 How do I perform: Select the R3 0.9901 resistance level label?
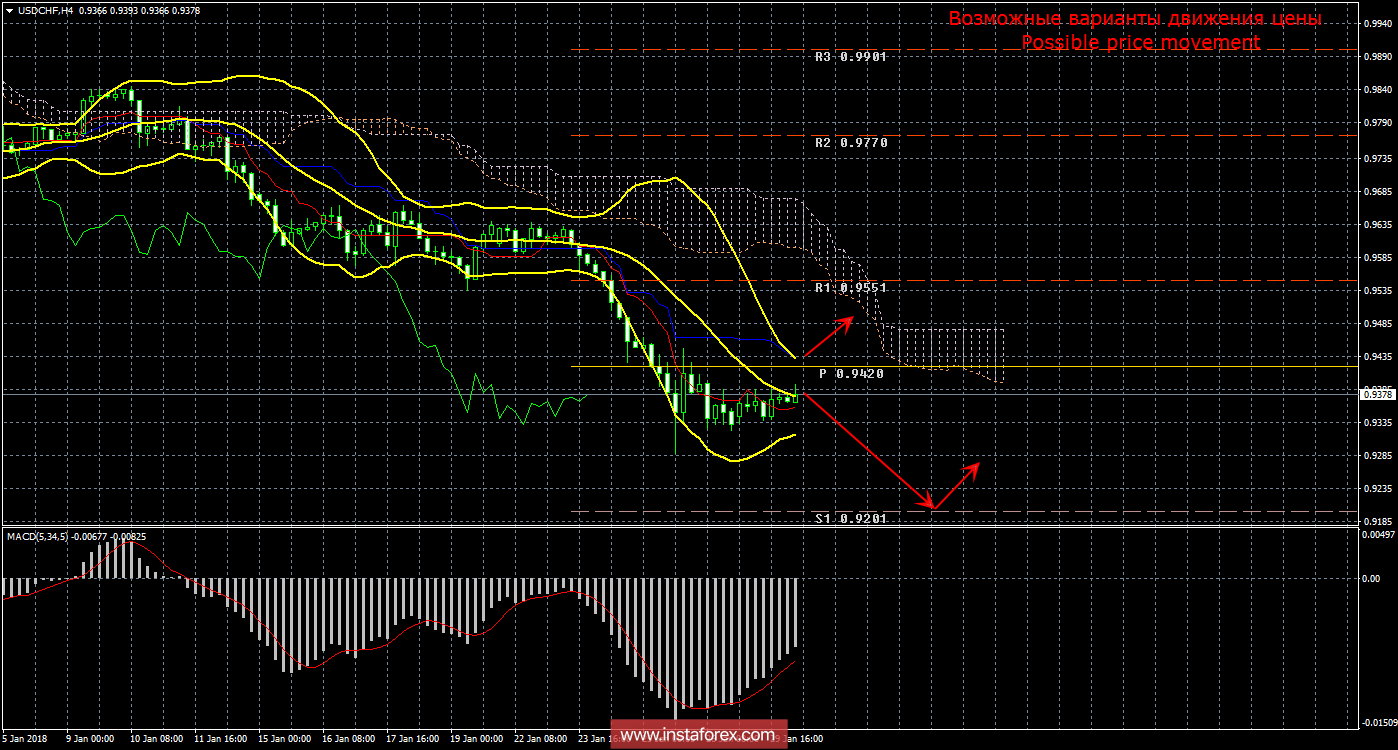pyautogui.click(x=851, y=57)
